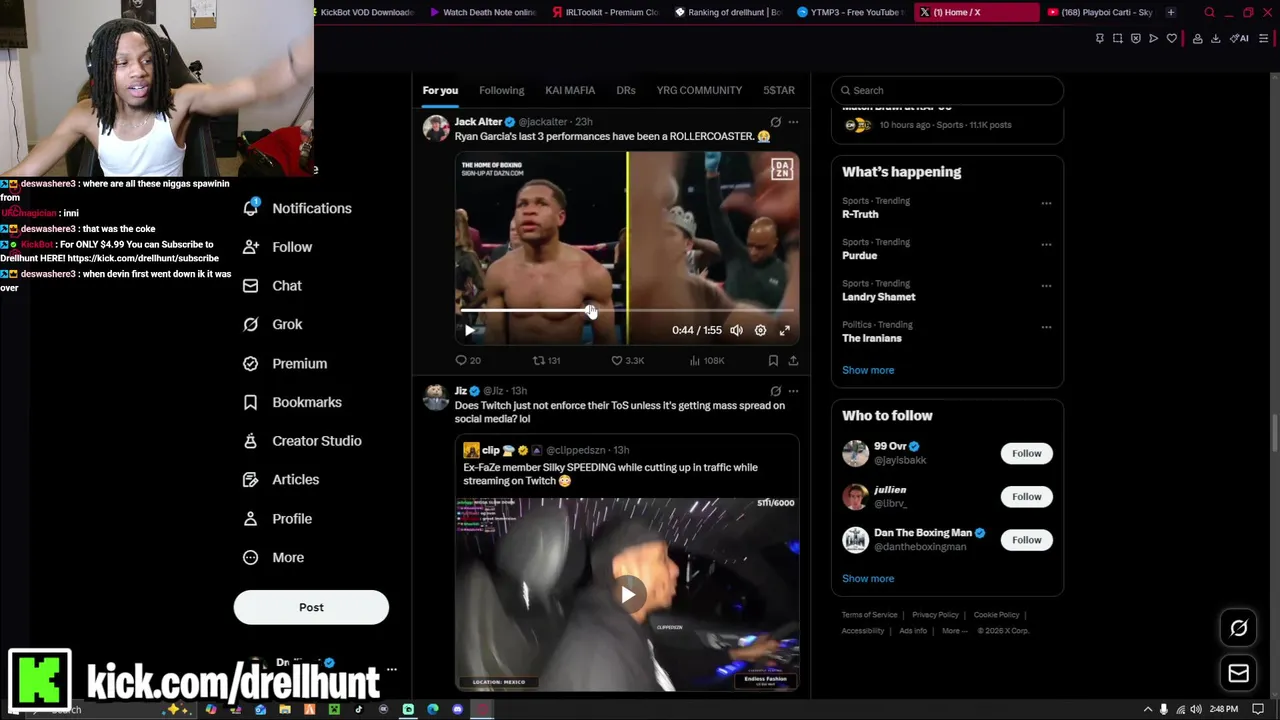Open more options on Jack Alter post
This screenshot has width=1280, height=720.
click(x=793, y=122)
